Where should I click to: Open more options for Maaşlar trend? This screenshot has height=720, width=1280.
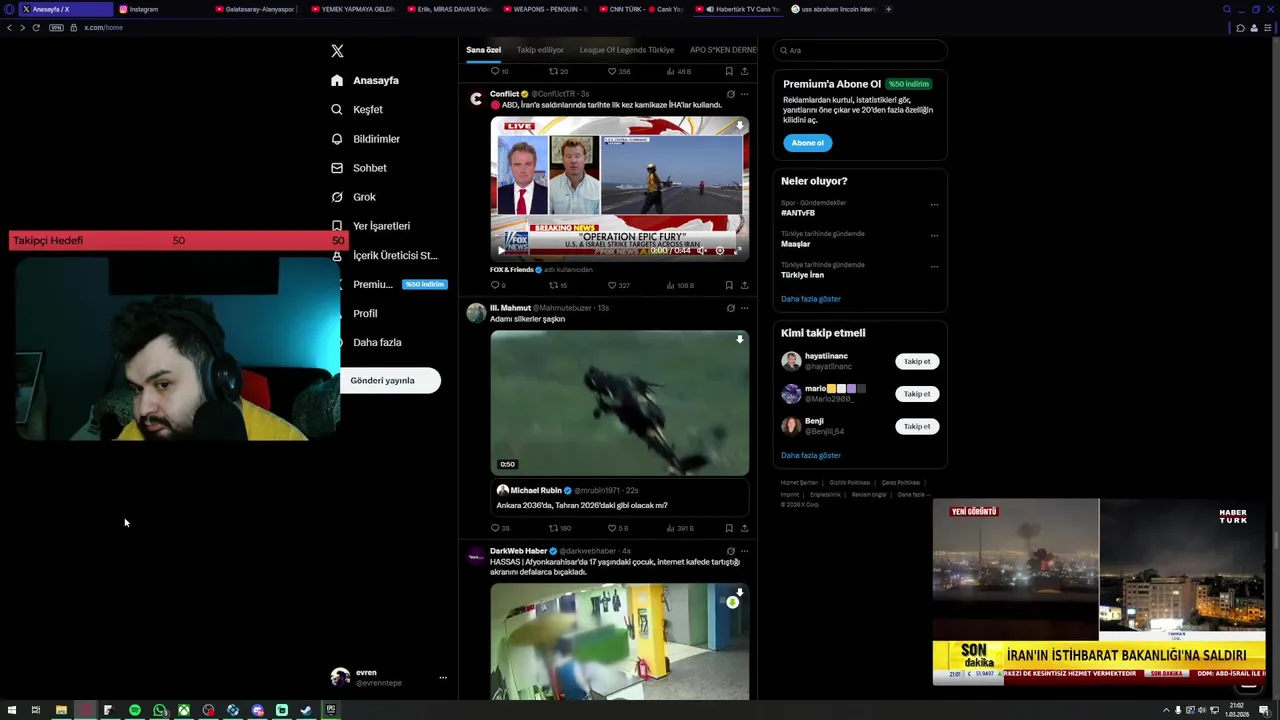(934, 236)
